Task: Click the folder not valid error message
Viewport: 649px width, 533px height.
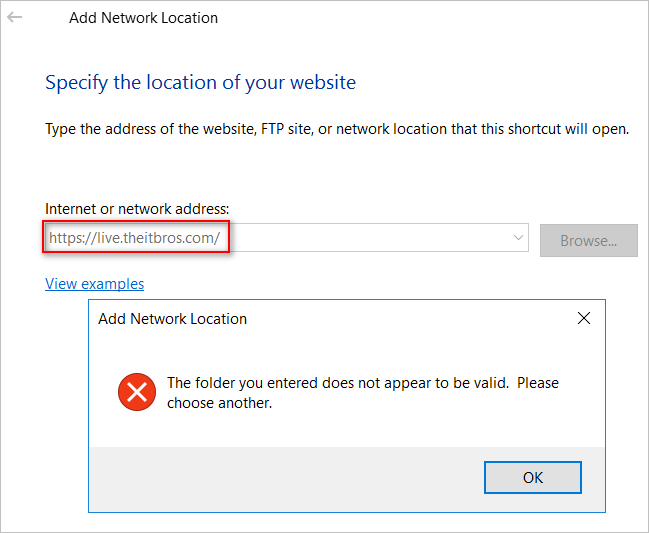Action: [x=363, y=393]
